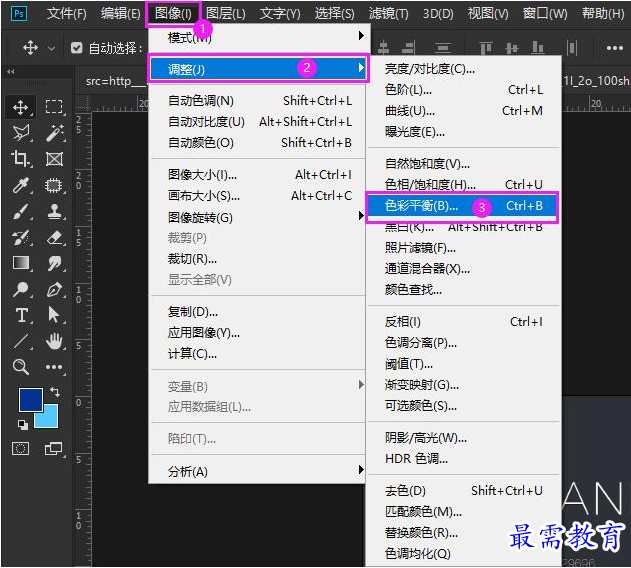Image resolution: width=631 pixels, height=568 pixels.
Task: Select the Clone Stamp tool
Action: [54, 211]
